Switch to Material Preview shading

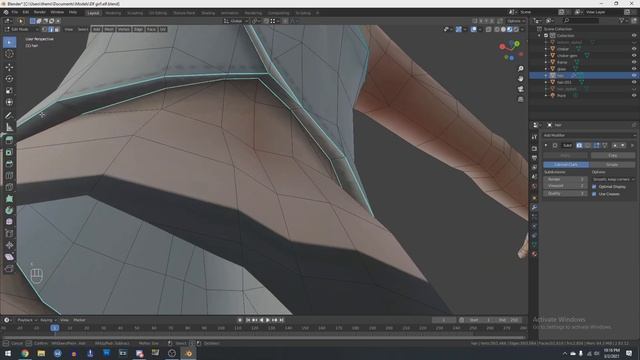click(509, 29)
